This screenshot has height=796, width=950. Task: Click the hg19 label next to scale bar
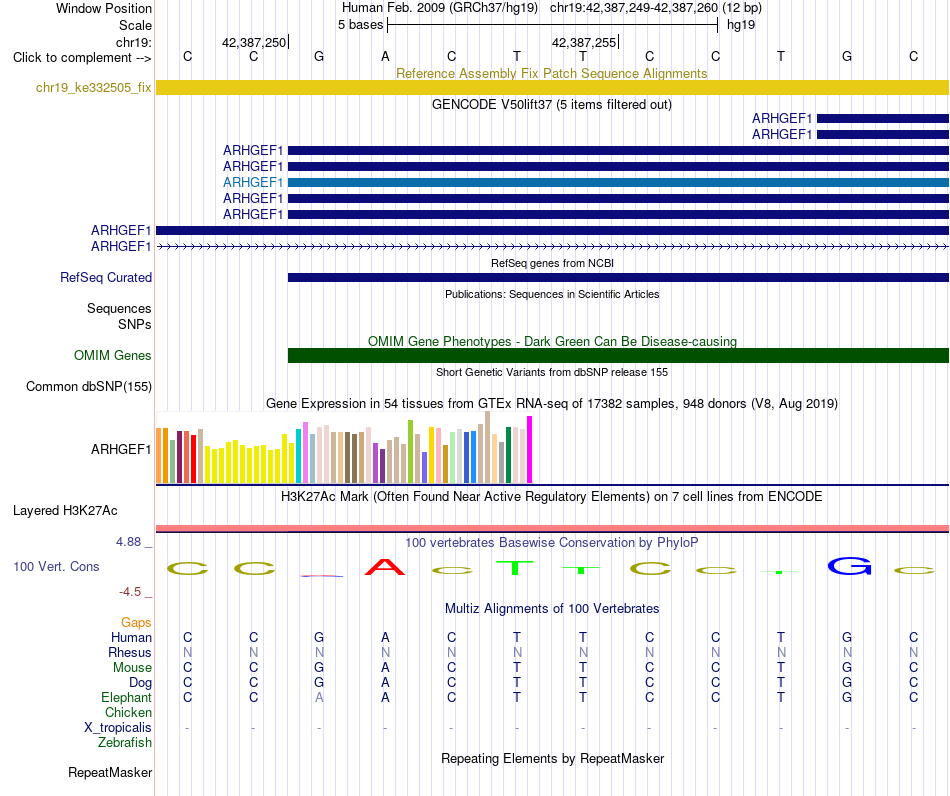[741, 25]
